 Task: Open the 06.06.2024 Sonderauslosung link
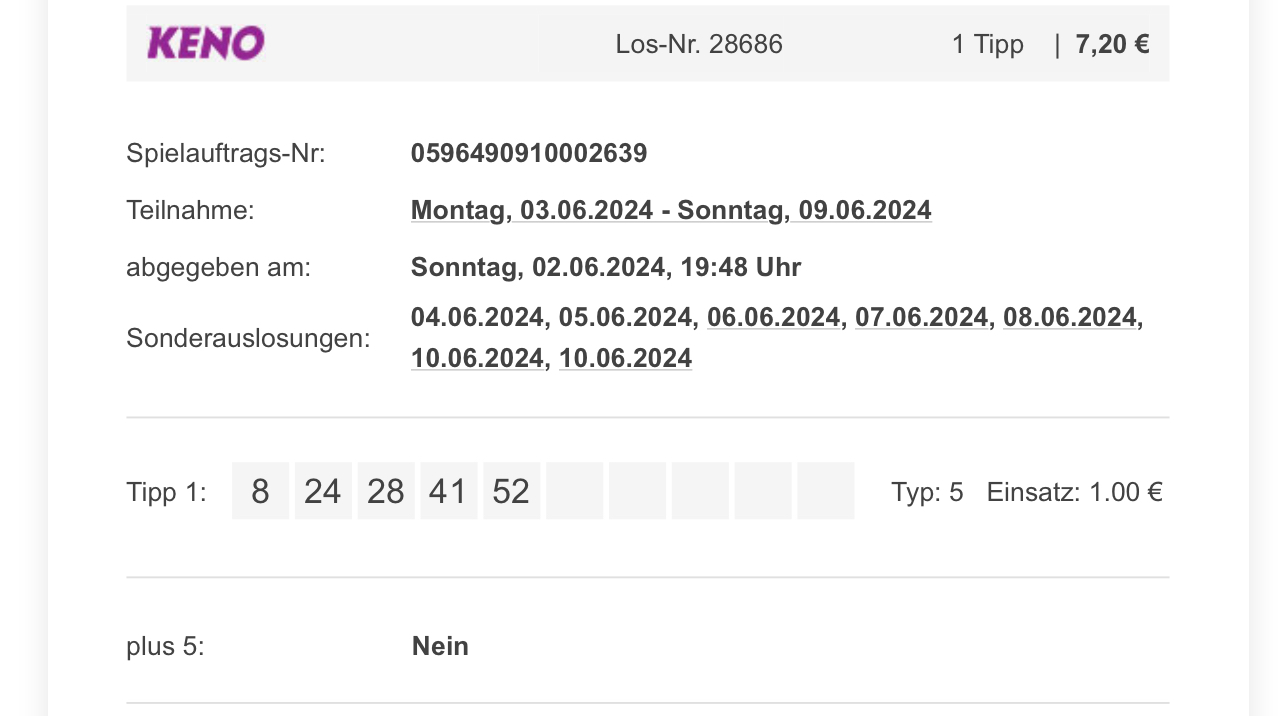(773, 317)
